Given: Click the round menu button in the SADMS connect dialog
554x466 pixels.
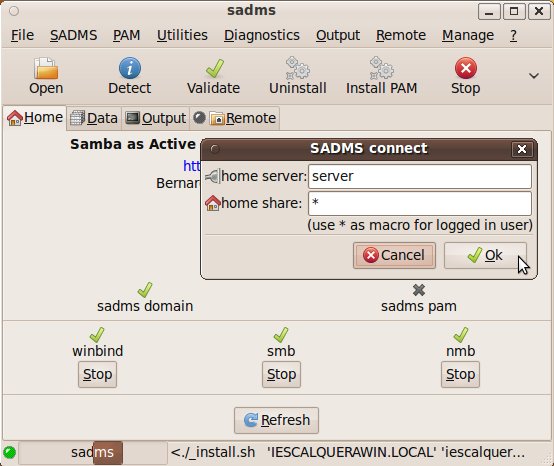Looking at the screenshot, I should [214, 149].
